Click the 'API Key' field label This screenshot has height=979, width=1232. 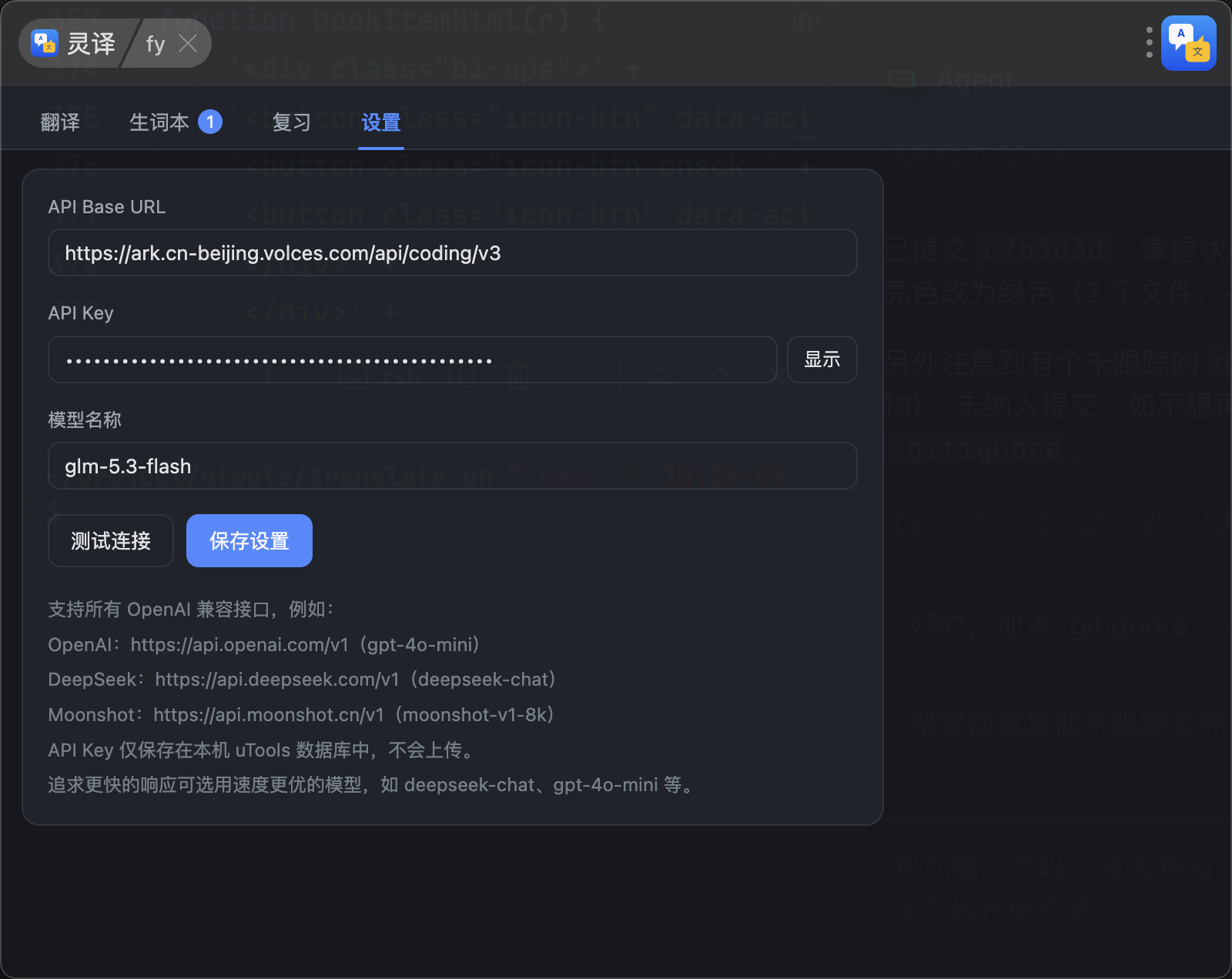[81, 313]
